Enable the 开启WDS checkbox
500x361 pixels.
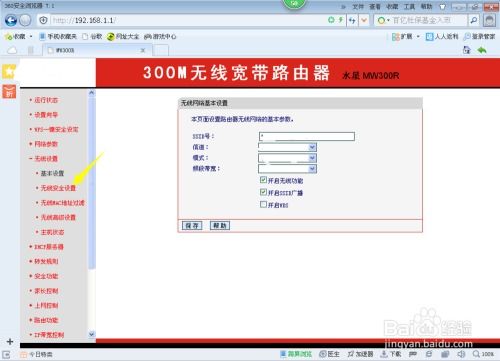click(x=263, y=204)
